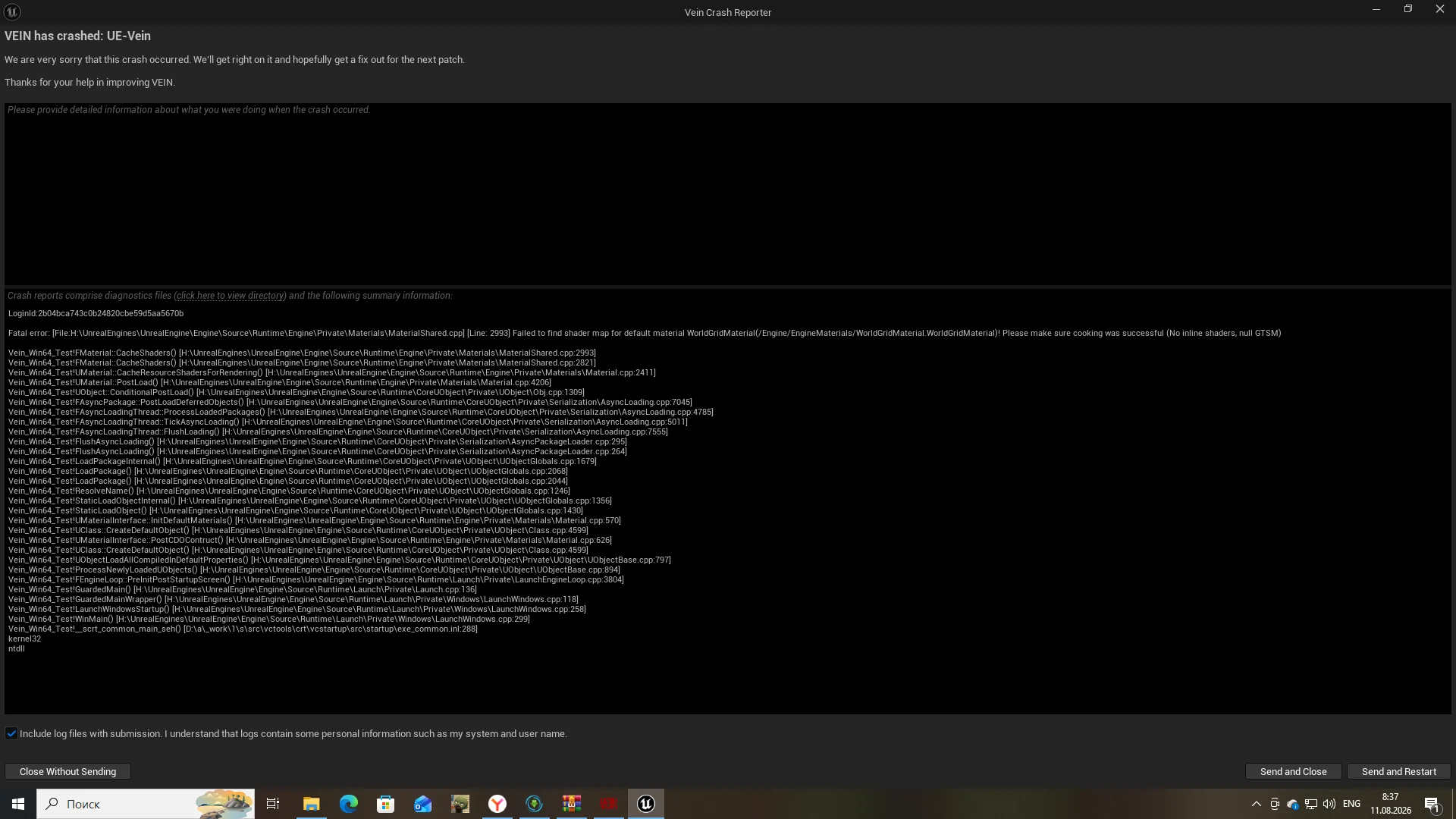1456x819 pixels.
Task: Open Yandex Browser taskbar icon
Action: (497, 804)
